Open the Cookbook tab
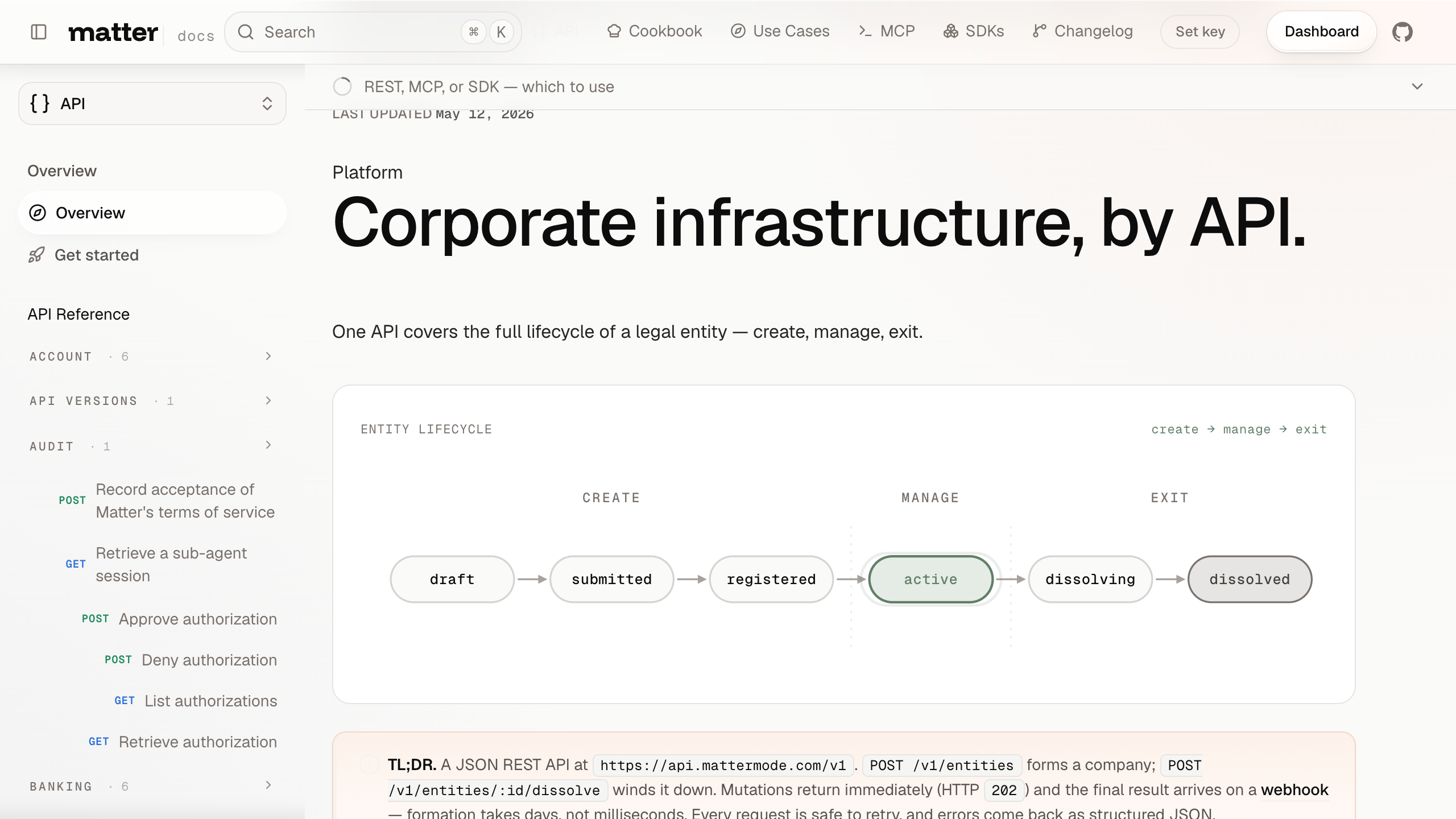The width and height of the screenshot is (1456, 819). point(655,31)
